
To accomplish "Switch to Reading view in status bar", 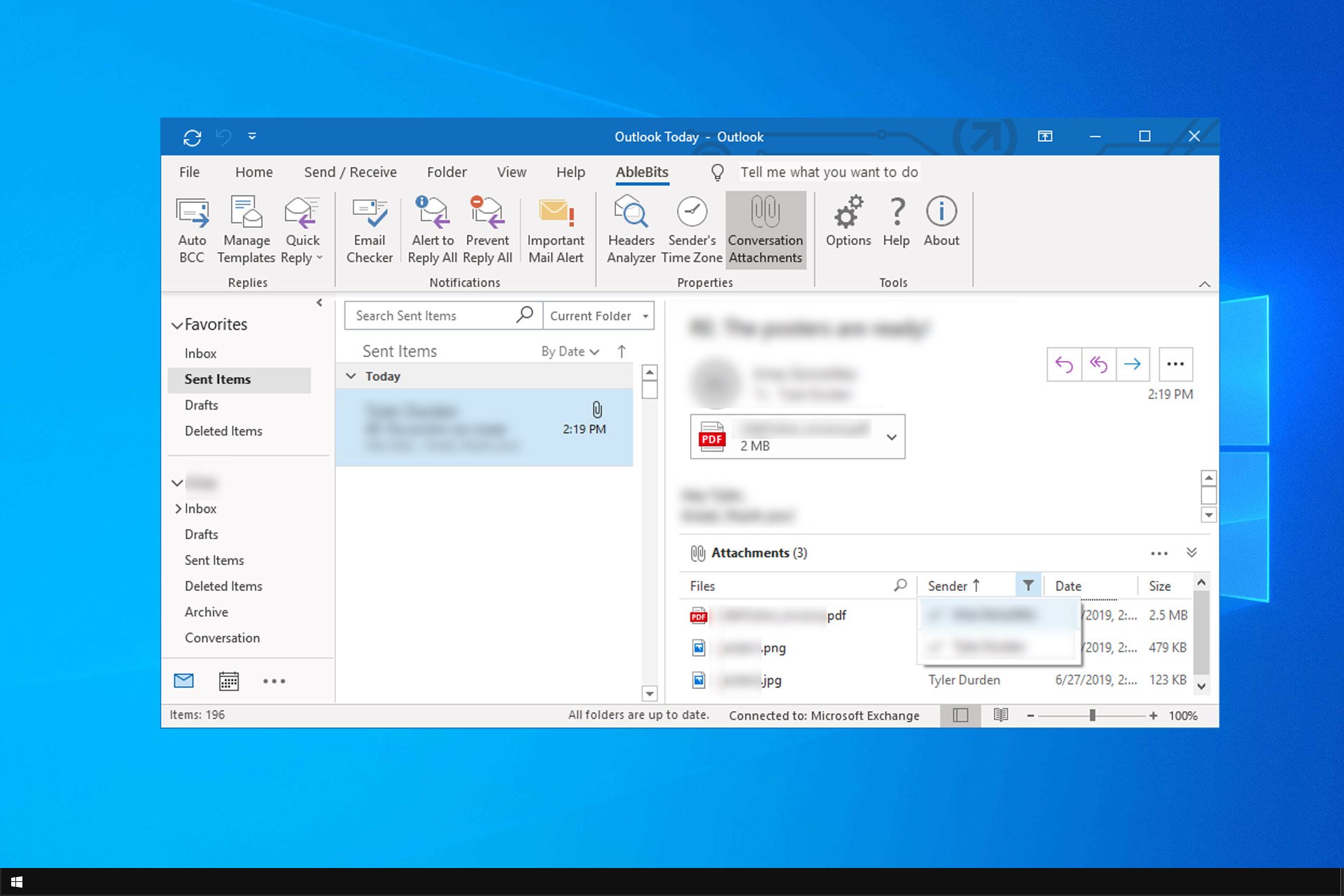I will (1001, 715).
